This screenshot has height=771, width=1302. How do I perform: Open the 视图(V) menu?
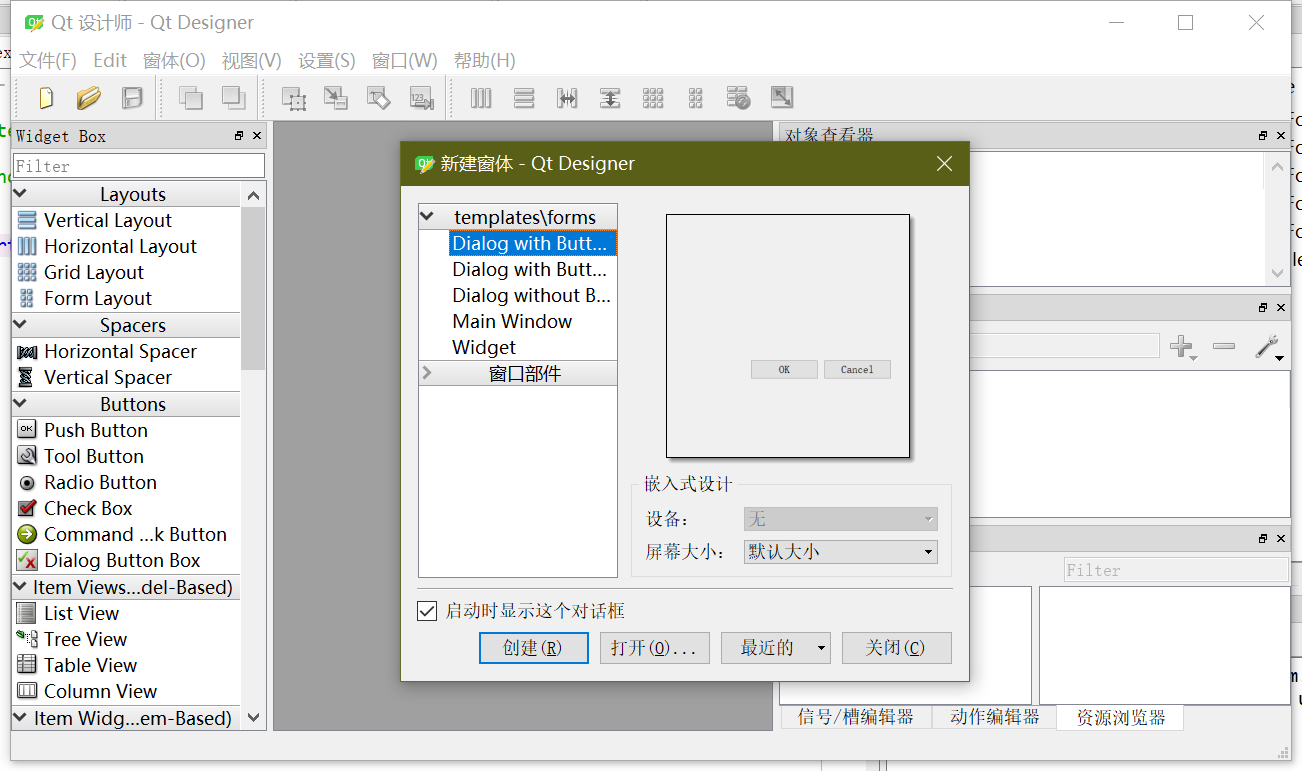coord(251,61)
